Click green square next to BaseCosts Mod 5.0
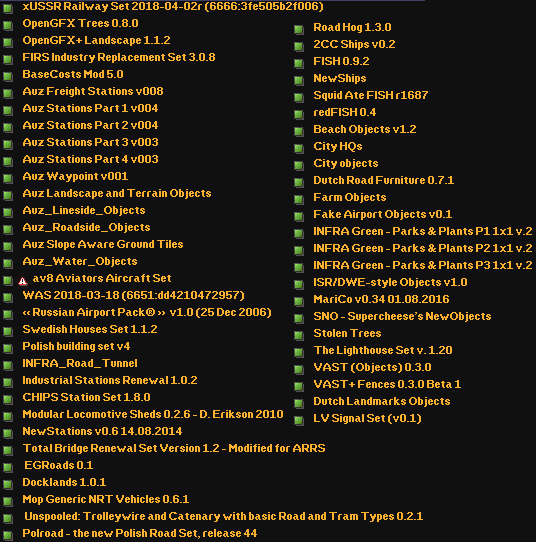 pos(8,76)
